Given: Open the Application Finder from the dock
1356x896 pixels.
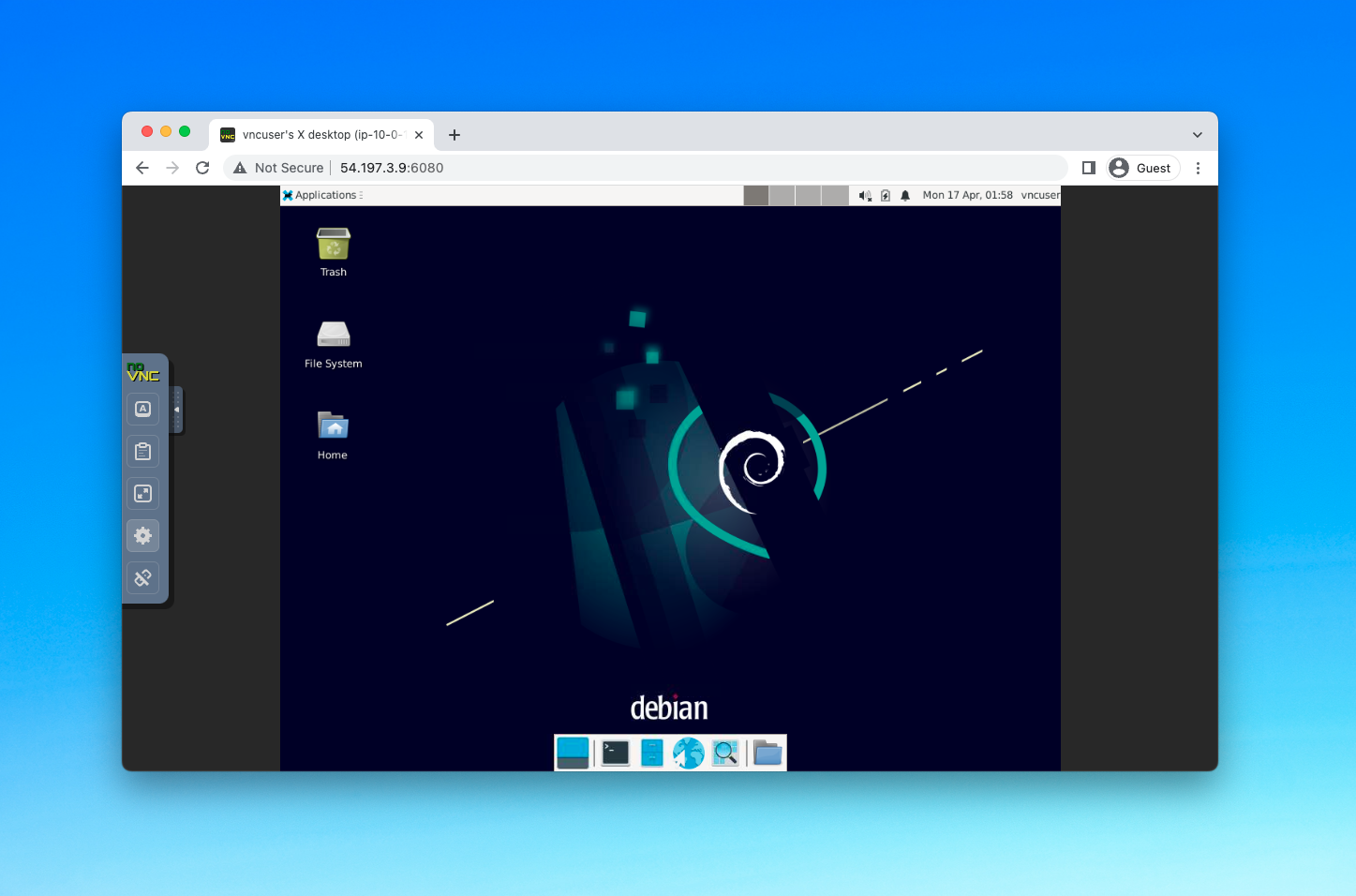Looking at the screenshot, I should point(725,753).
